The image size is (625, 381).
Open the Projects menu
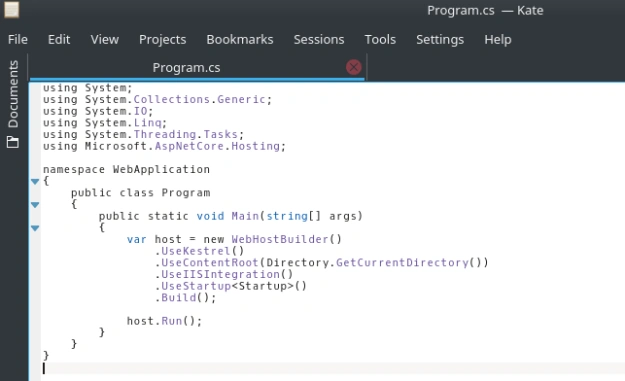(162, 40)
